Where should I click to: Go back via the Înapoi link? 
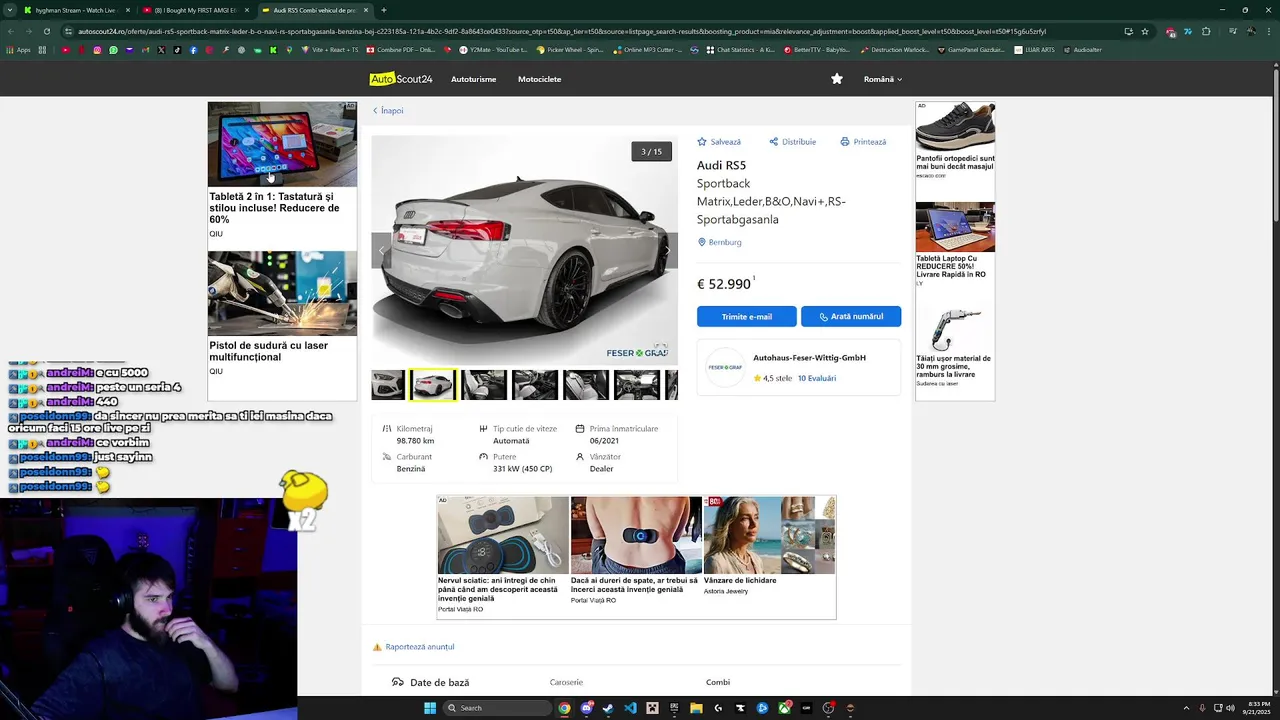tap(388, 111)
